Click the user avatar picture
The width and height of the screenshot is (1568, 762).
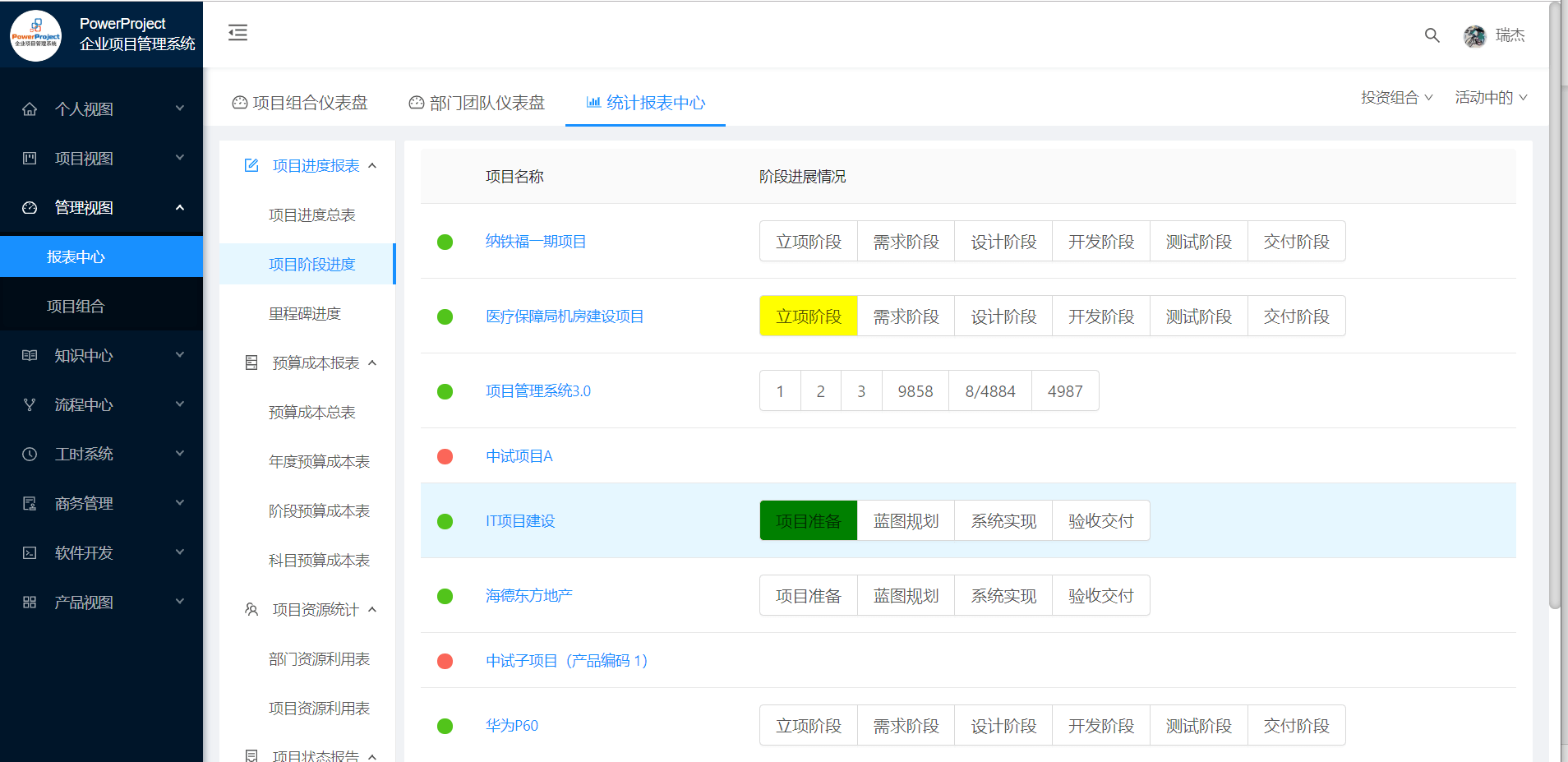[1474, 36]
